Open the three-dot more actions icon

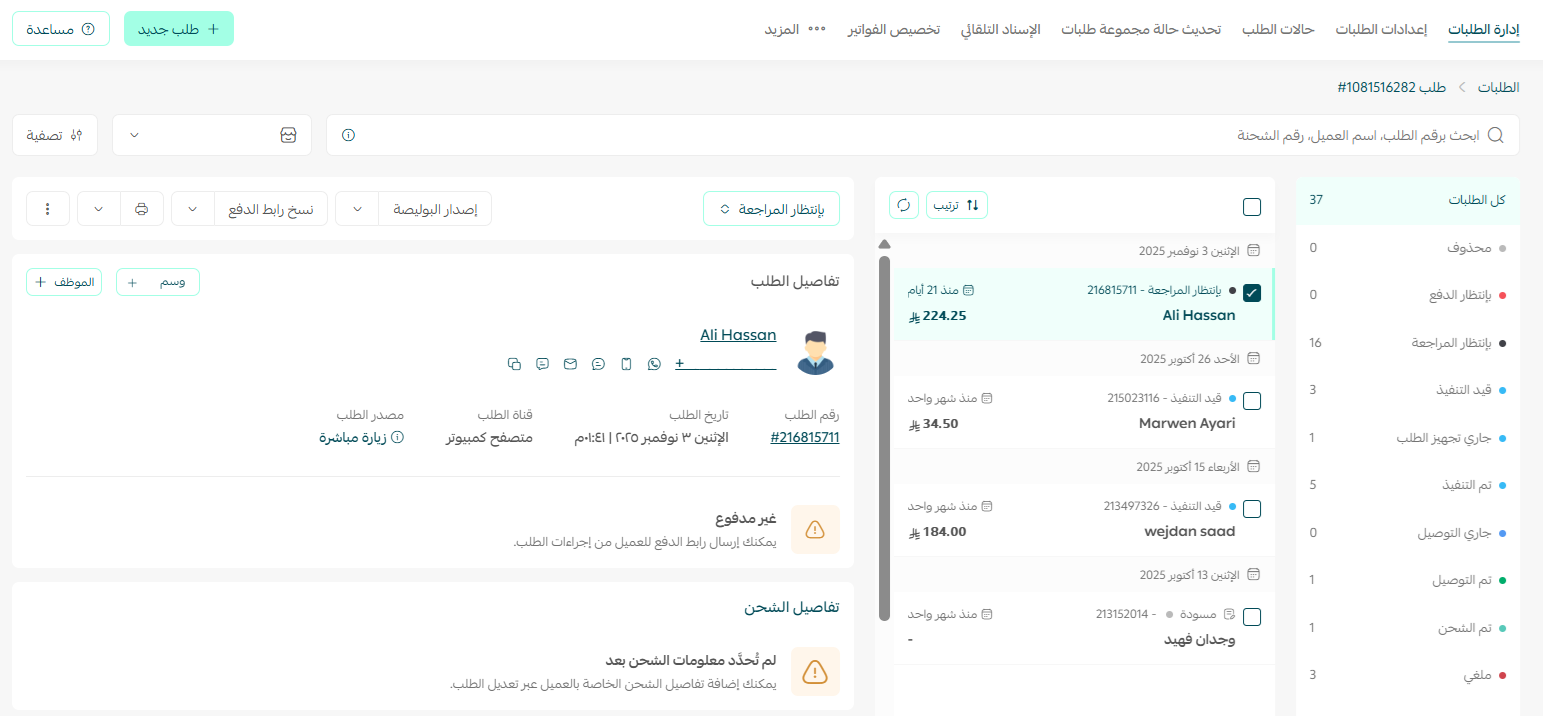click(x=47, y=208)
